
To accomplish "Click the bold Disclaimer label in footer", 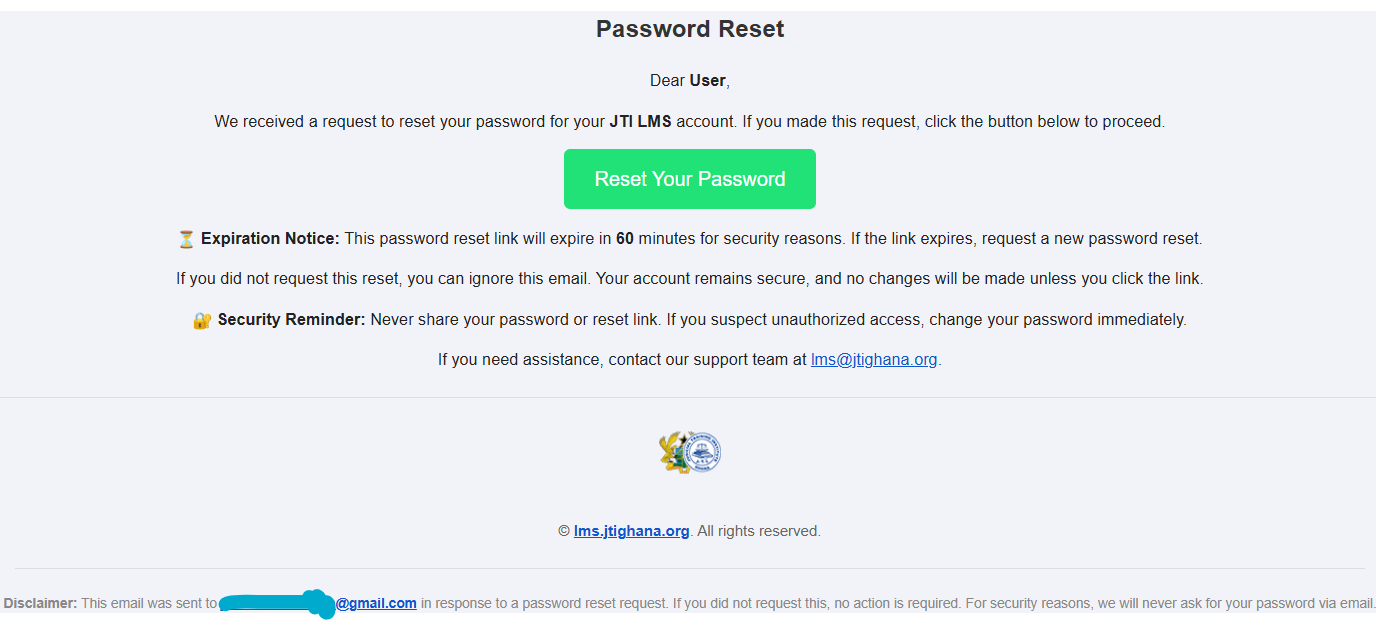I will coord(40,603).
